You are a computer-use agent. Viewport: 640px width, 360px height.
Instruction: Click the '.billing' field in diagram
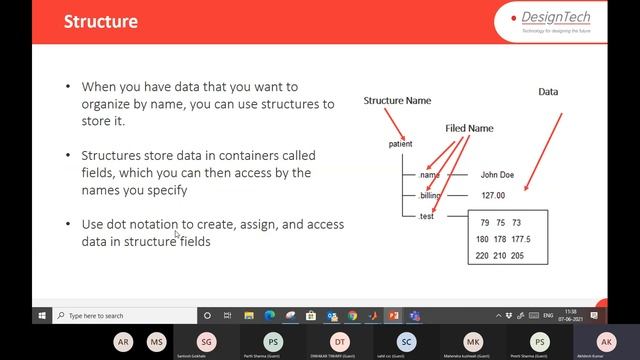tap(429, 196)
